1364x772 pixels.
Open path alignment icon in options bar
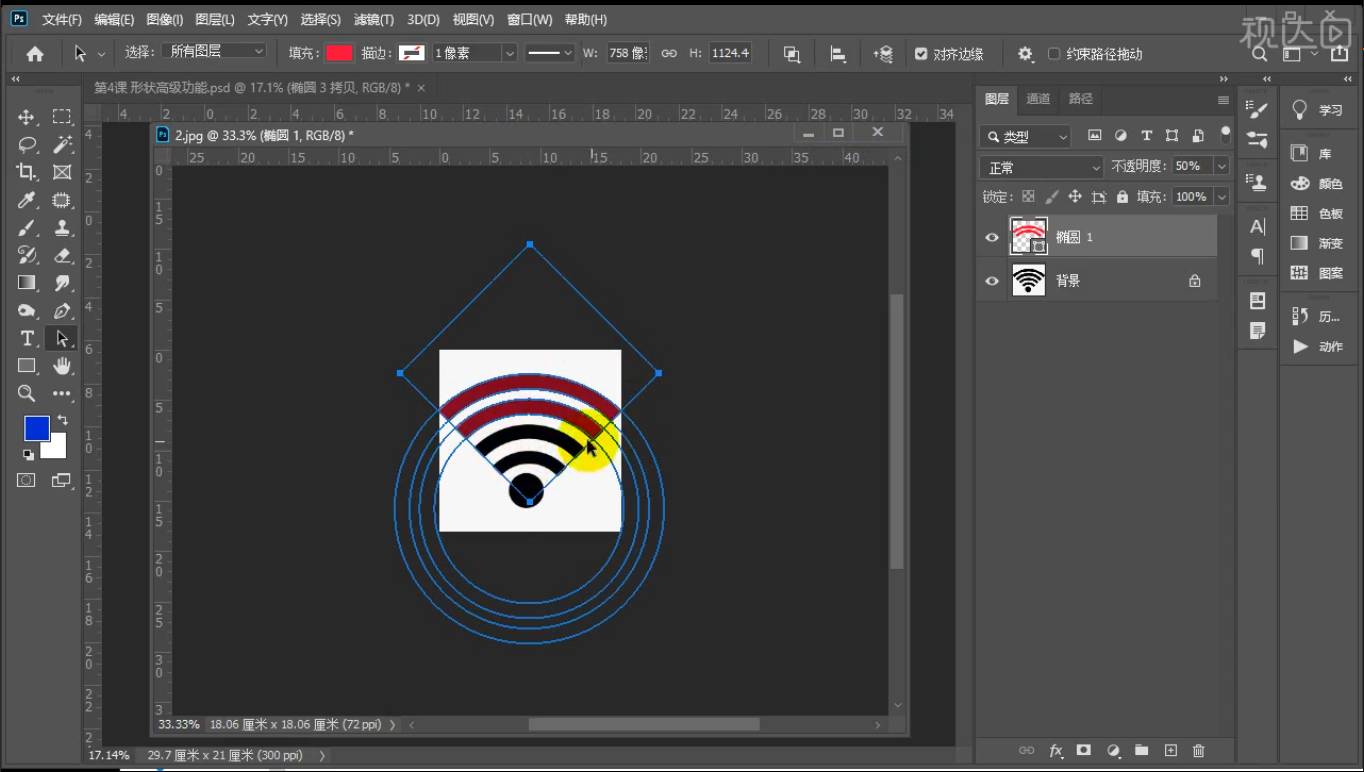pyautogui.click(x=838, y=54)
